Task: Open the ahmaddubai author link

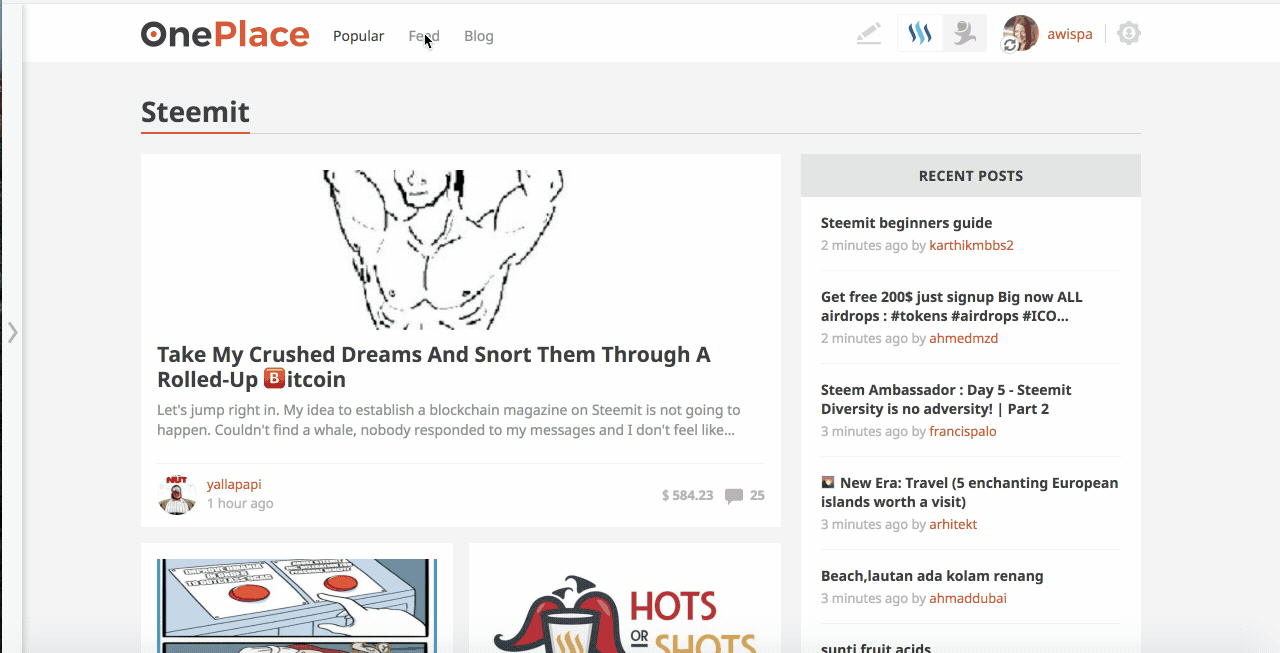Action: pyautogui.click(x=968, y=598)
